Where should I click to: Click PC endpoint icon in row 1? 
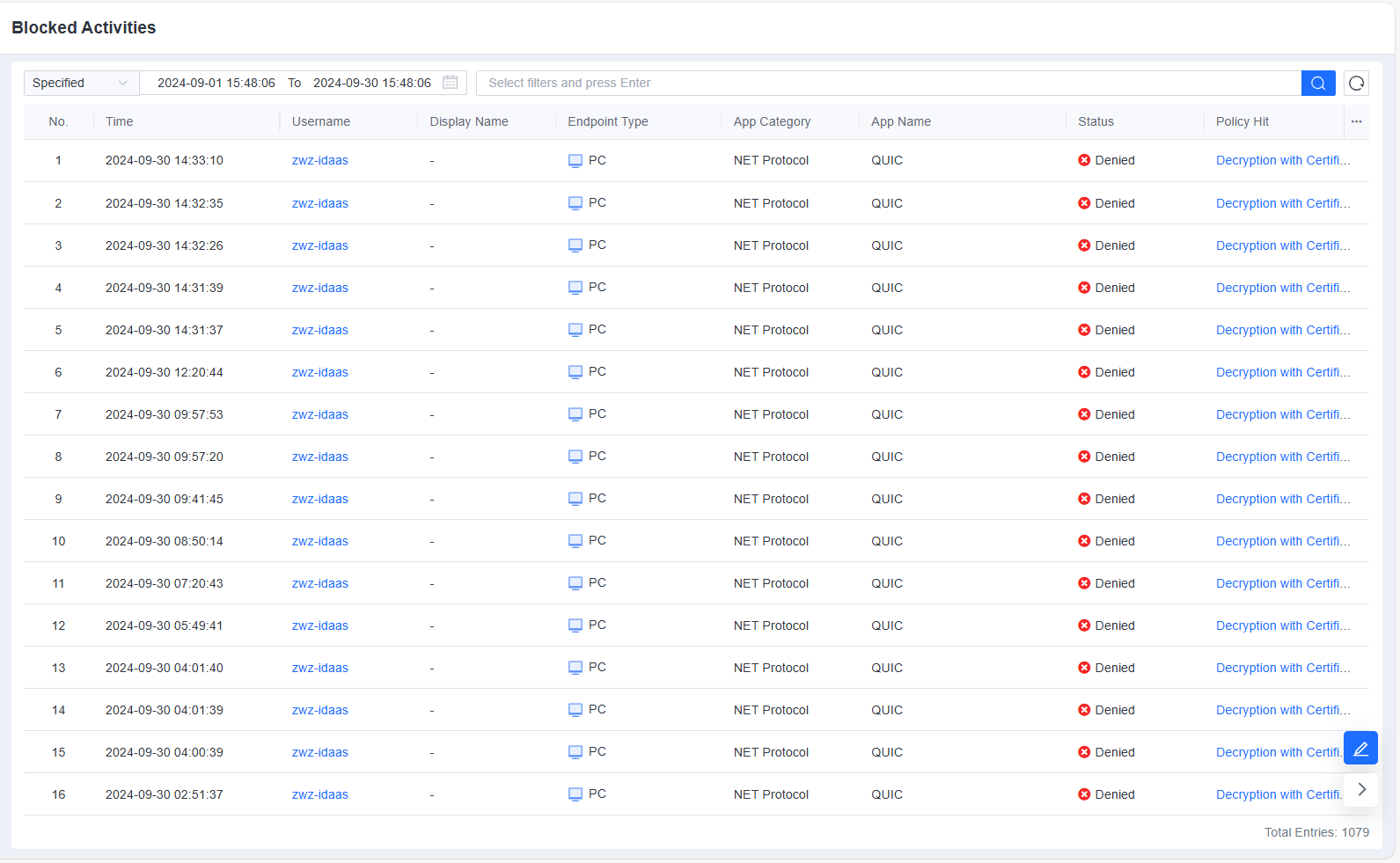click(x=575, y=161)
